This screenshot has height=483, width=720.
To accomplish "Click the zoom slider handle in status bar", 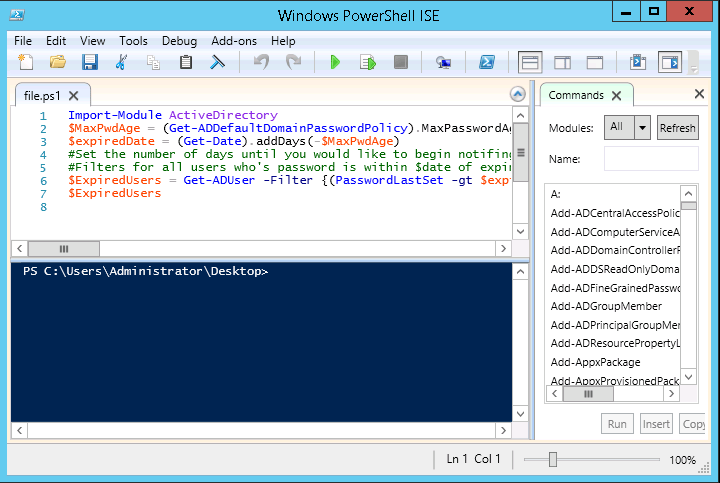I will coord(553,459).
